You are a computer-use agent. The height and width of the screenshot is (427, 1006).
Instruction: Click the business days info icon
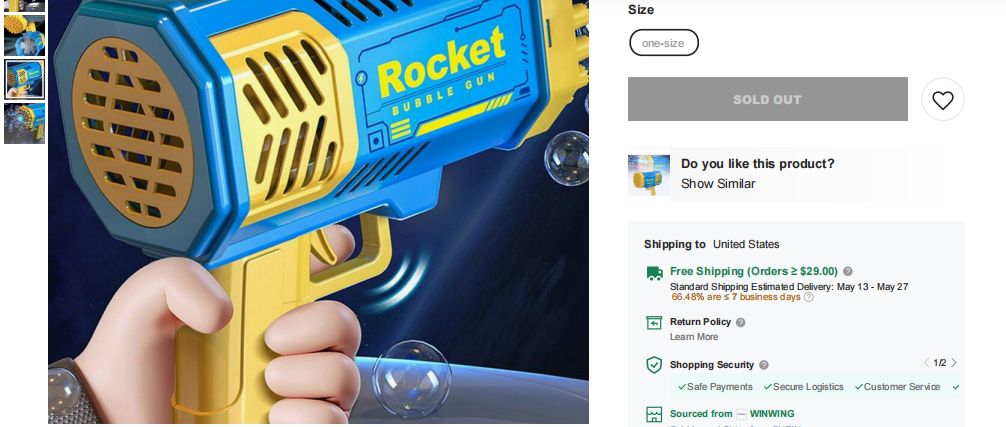click(808, 297)
